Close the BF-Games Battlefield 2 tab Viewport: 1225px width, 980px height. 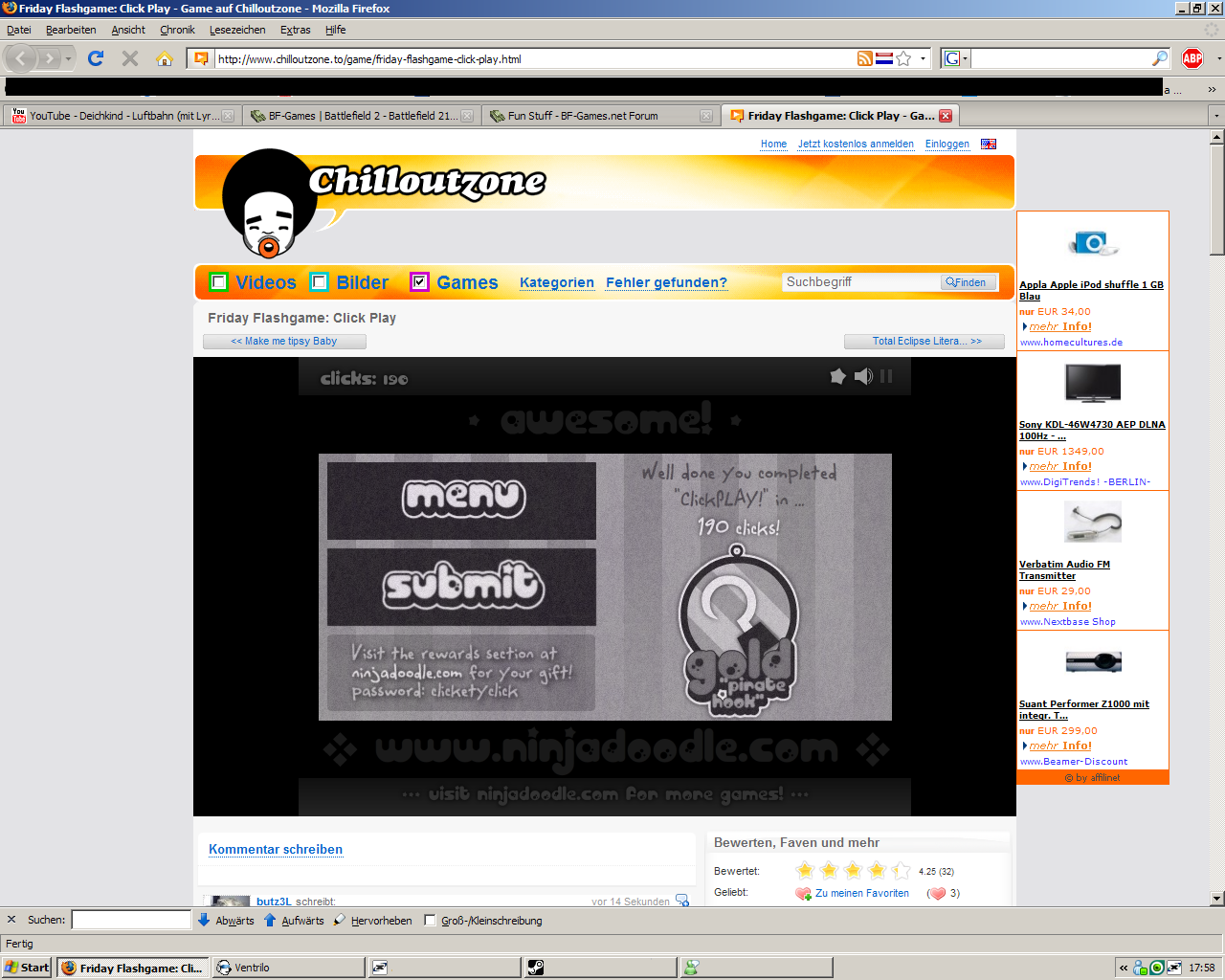[467, 116]
